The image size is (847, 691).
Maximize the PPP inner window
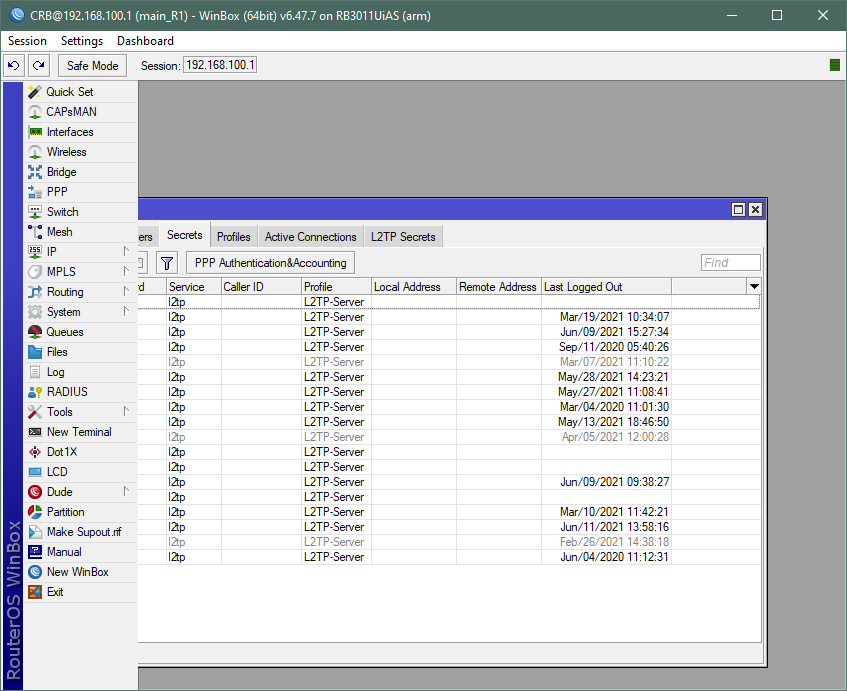coord(738,210)
